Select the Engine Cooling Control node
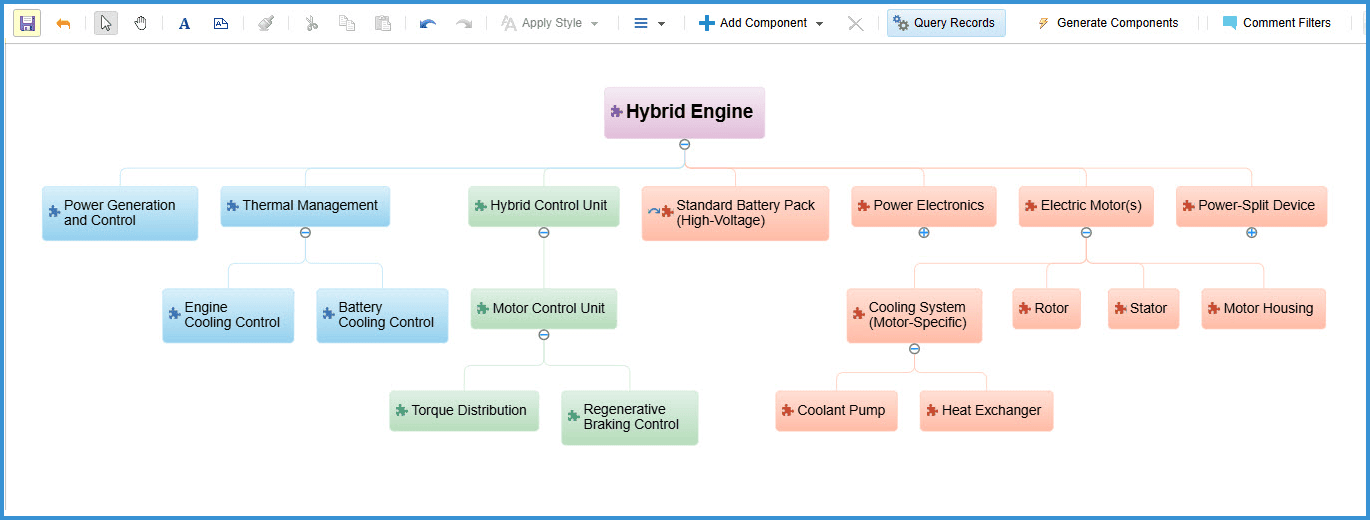Screen dimensions: 1370x520 point(228,315)
